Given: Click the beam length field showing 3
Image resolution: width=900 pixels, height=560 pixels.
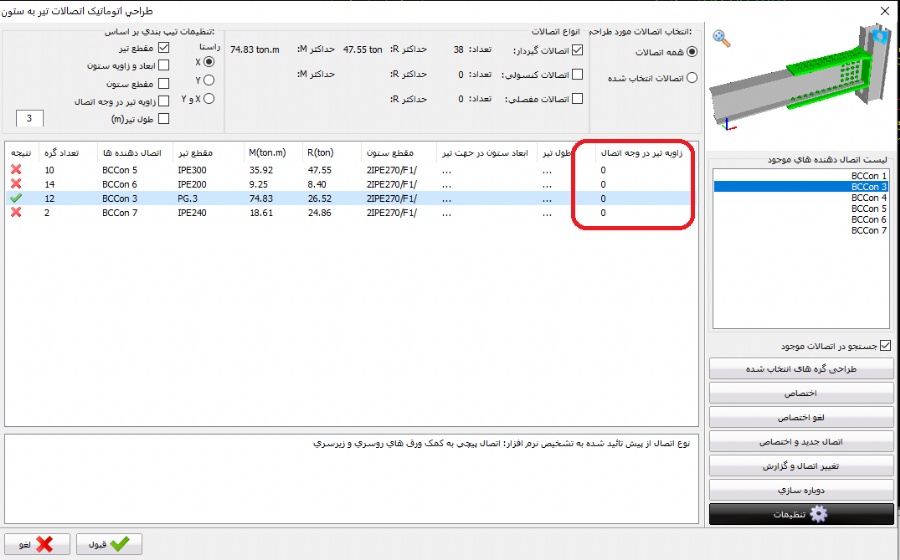Looking at the screenshot, I should 30,119.
